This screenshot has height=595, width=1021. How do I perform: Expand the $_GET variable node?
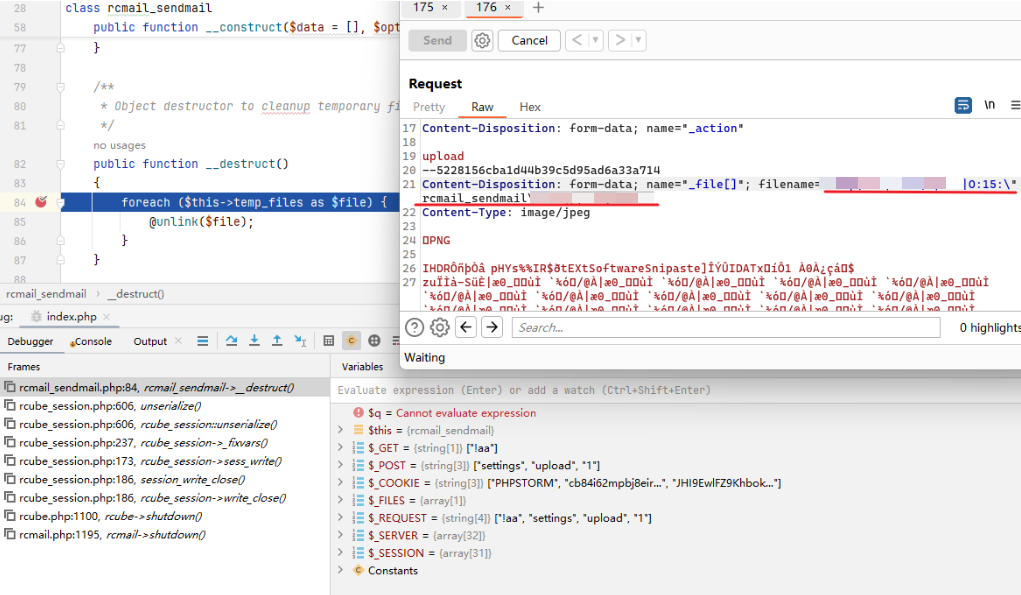[x=341, y=448]
